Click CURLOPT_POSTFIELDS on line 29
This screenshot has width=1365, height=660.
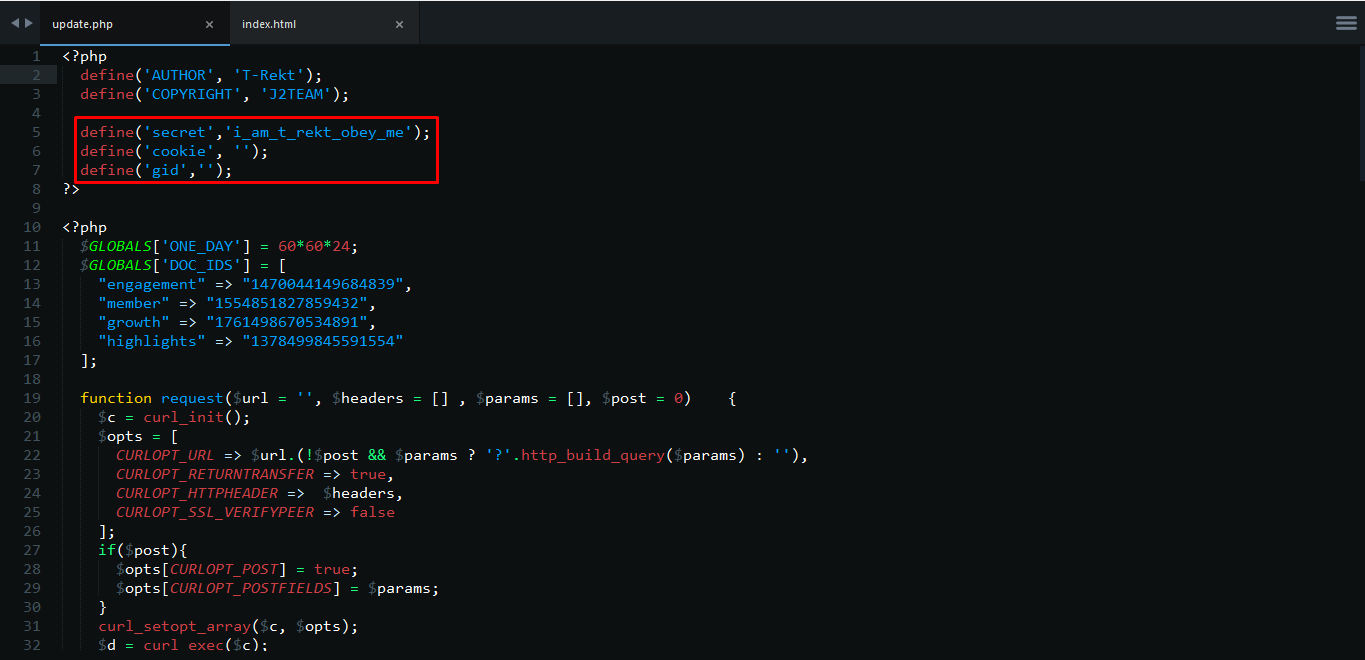(251, 589)
